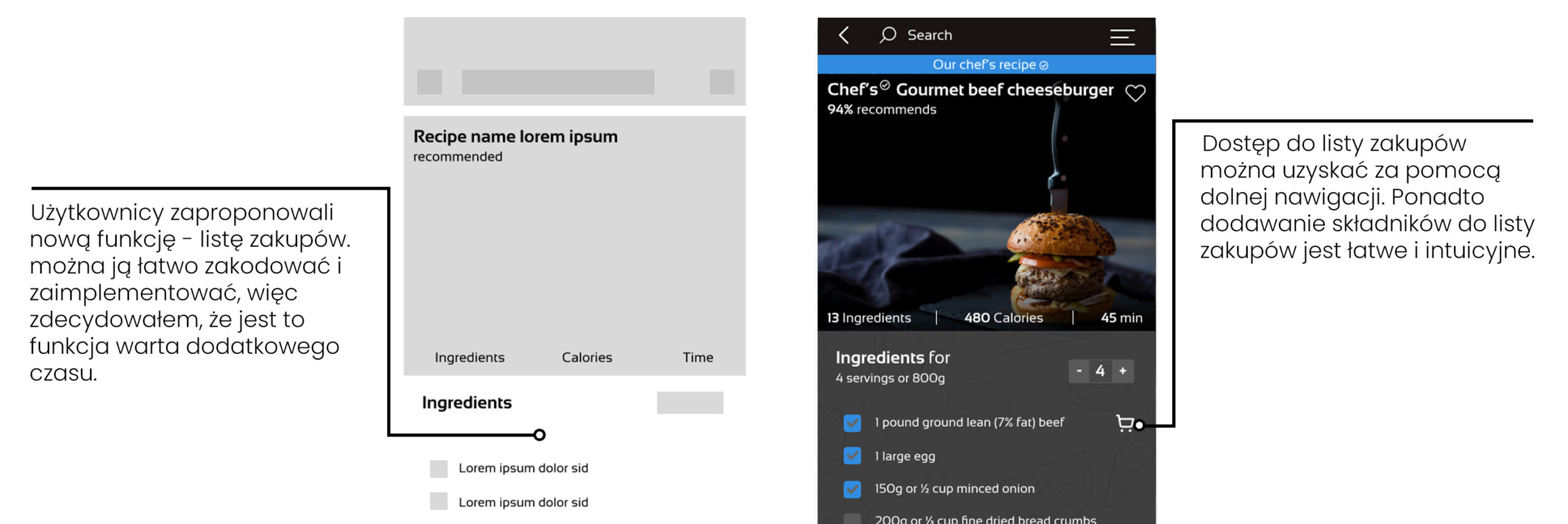Click the Our chef's recipe banner
The image size is (1568, 524).
click(x=984, y=65)
